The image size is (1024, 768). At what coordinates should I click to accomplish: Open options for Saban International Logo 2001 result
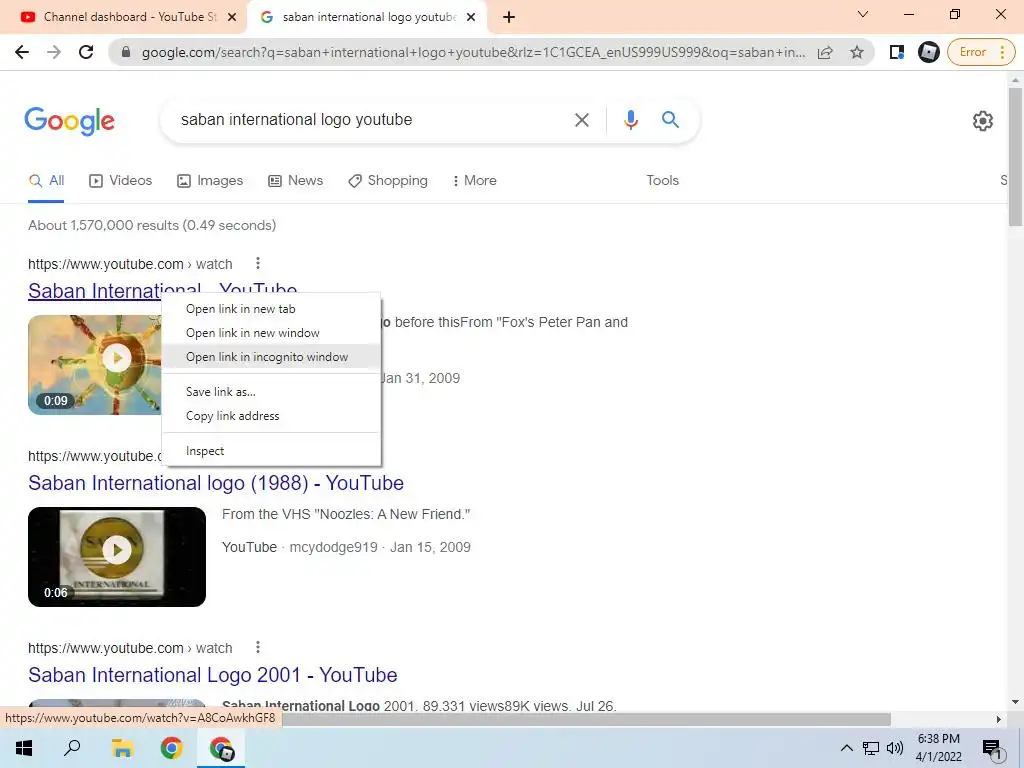tap(258, 647)
